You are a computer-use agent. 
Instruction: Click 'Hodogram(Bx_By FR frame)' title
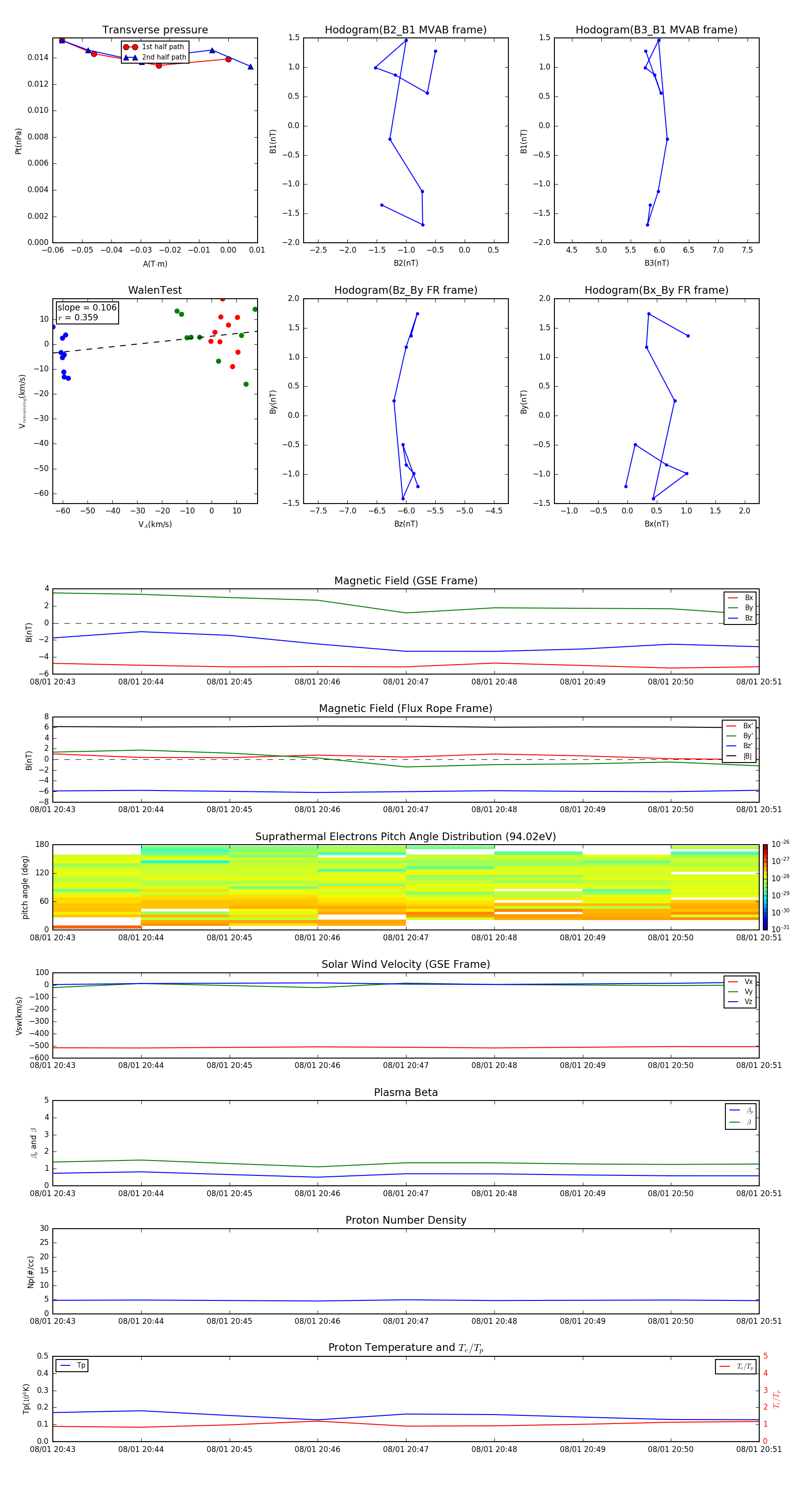point(656,290)
